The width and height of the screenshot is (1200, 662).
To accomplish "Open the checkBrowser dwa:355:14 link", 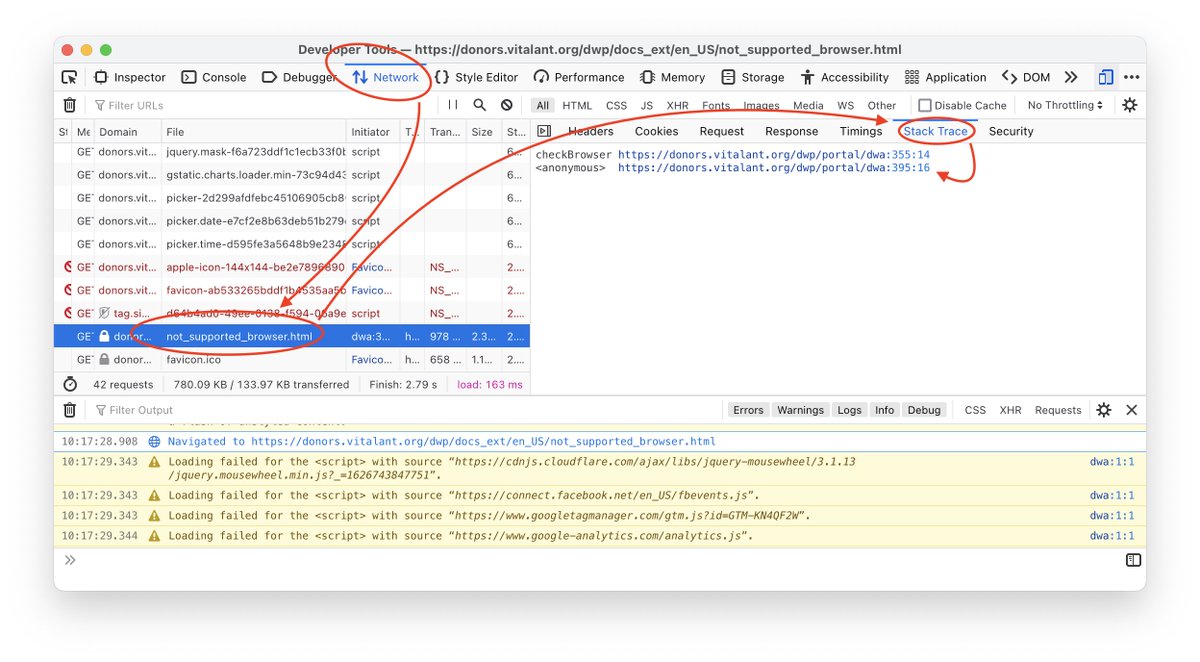I will point(774,155).
